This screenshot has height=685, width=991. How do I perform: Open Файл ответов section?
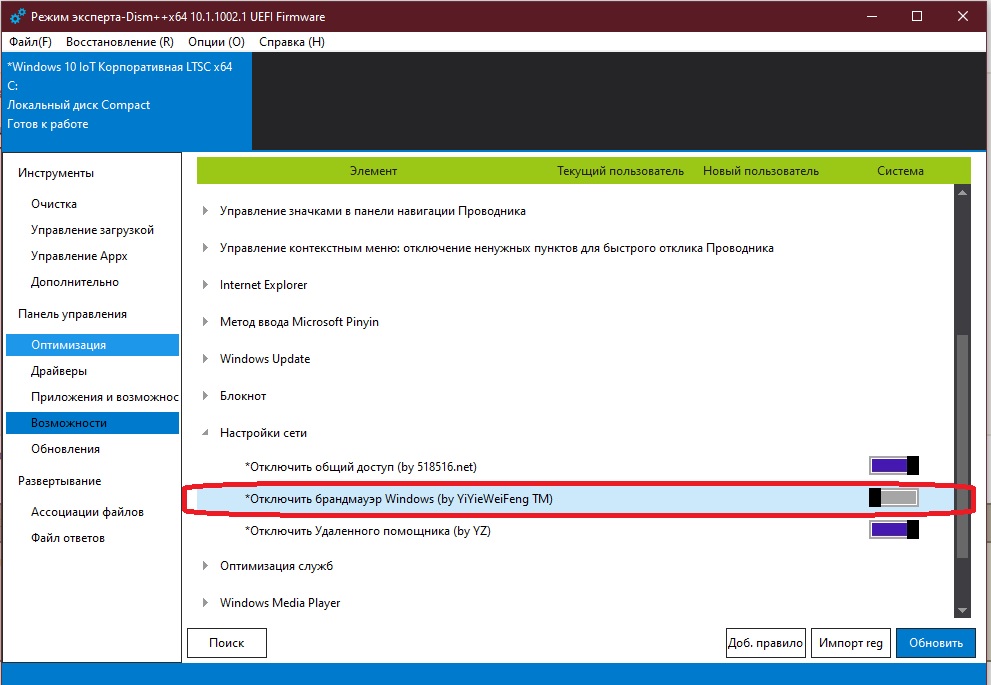tap(68, 538)
